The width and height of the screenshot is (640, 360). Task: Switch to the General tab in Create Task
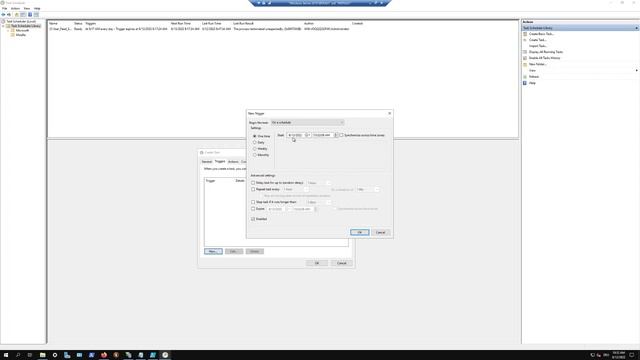click(x=207, y=162)
